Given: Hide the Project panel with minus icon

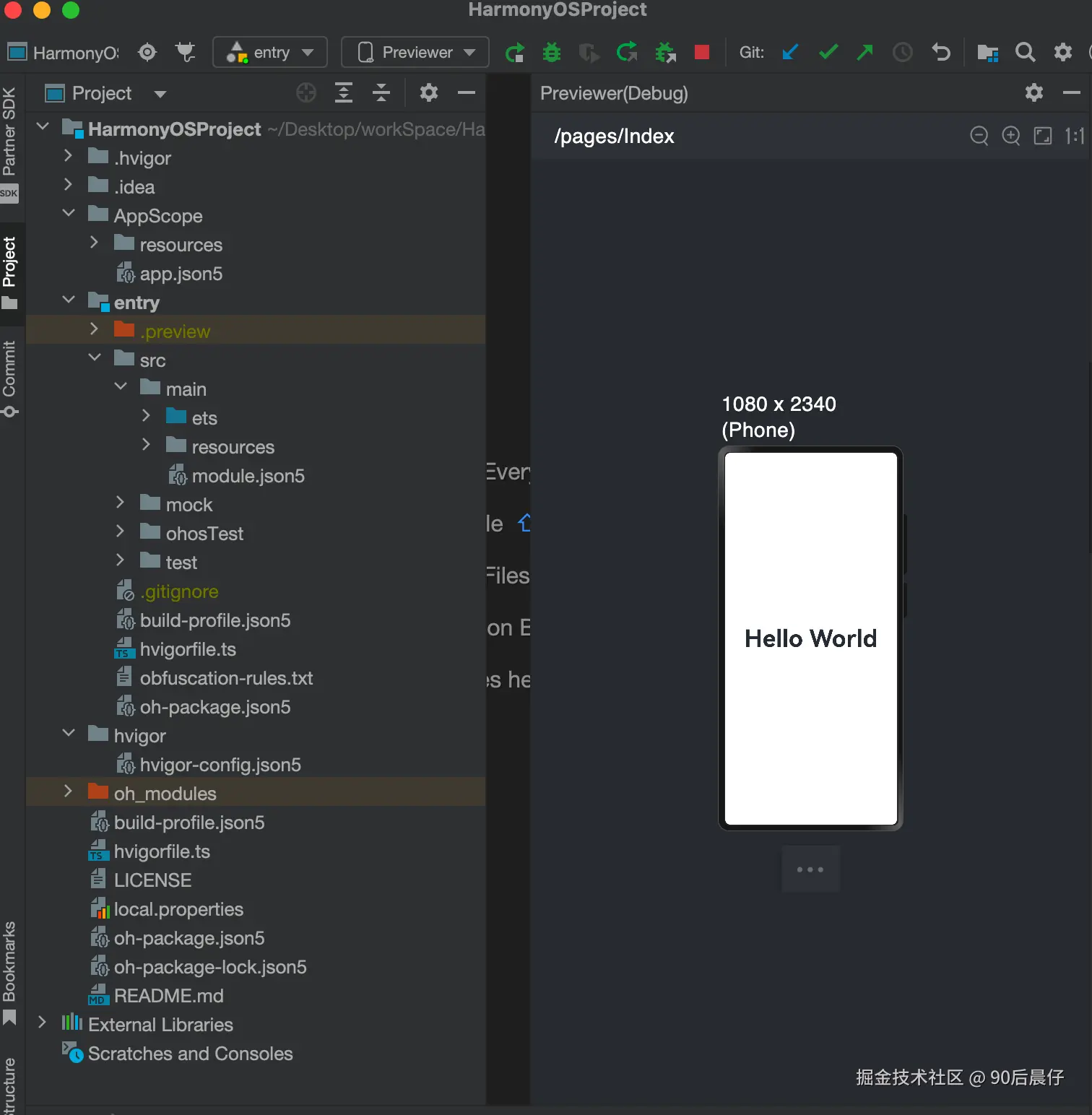Looking at the screenshot, I should point(467,92).
